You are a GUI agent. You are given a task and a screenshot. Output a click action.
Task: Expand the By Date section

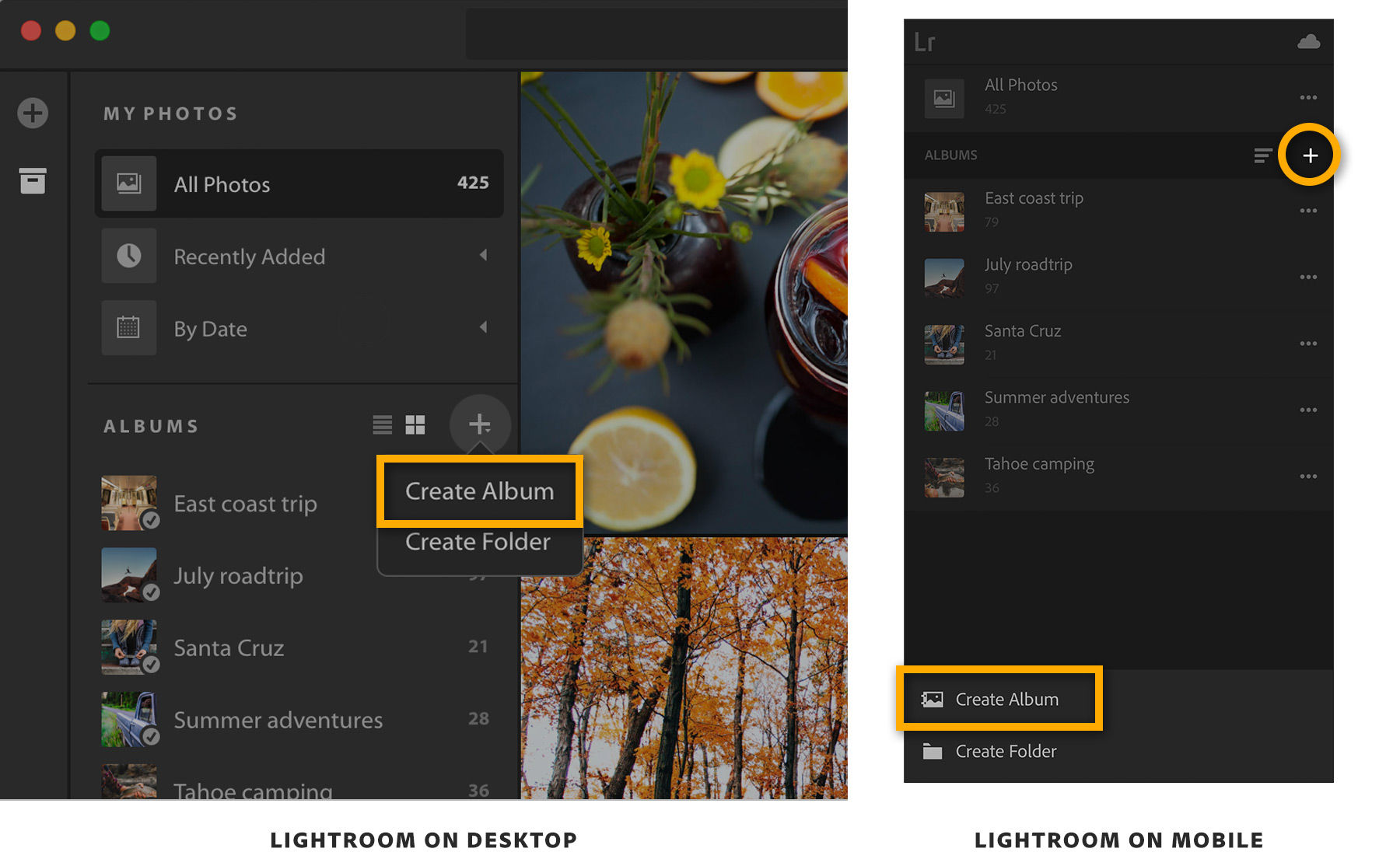click(484, 327)
